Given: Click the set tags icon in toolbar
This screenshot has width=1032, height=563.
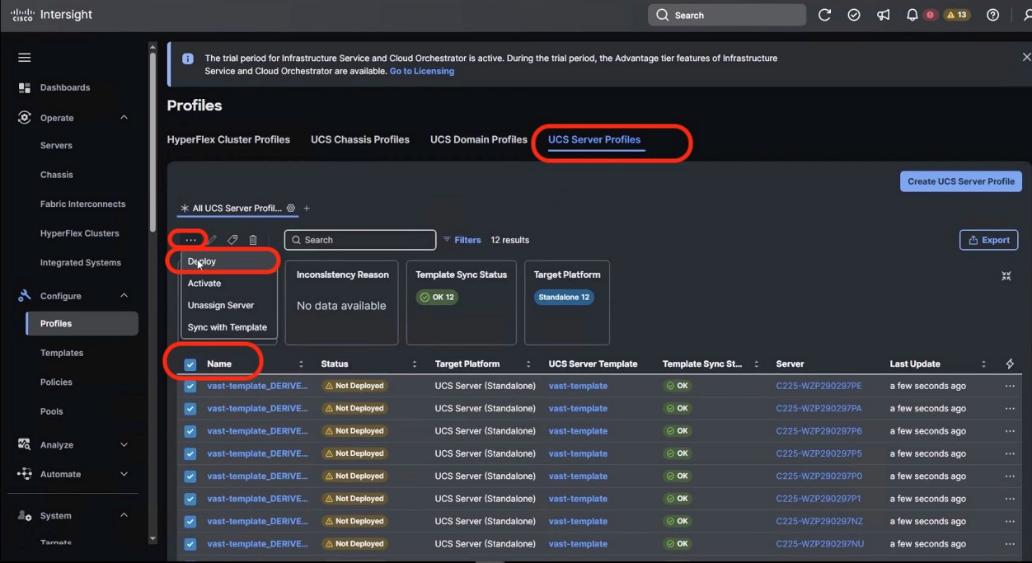Looking at the screenshot, I should tap(232, 240).
